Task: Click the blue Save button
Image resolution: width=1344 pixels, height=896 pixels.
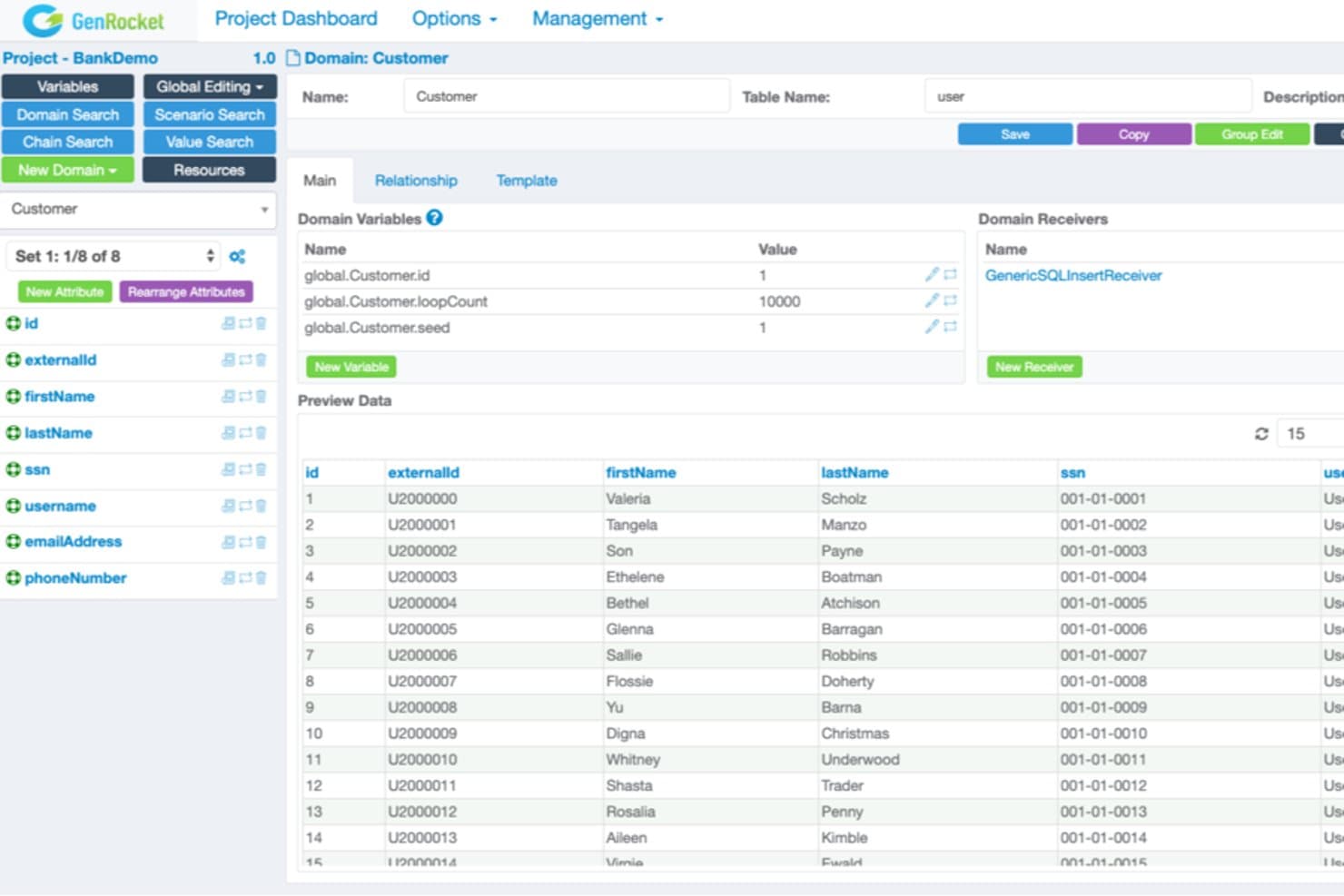Action: pos(1015,134)
